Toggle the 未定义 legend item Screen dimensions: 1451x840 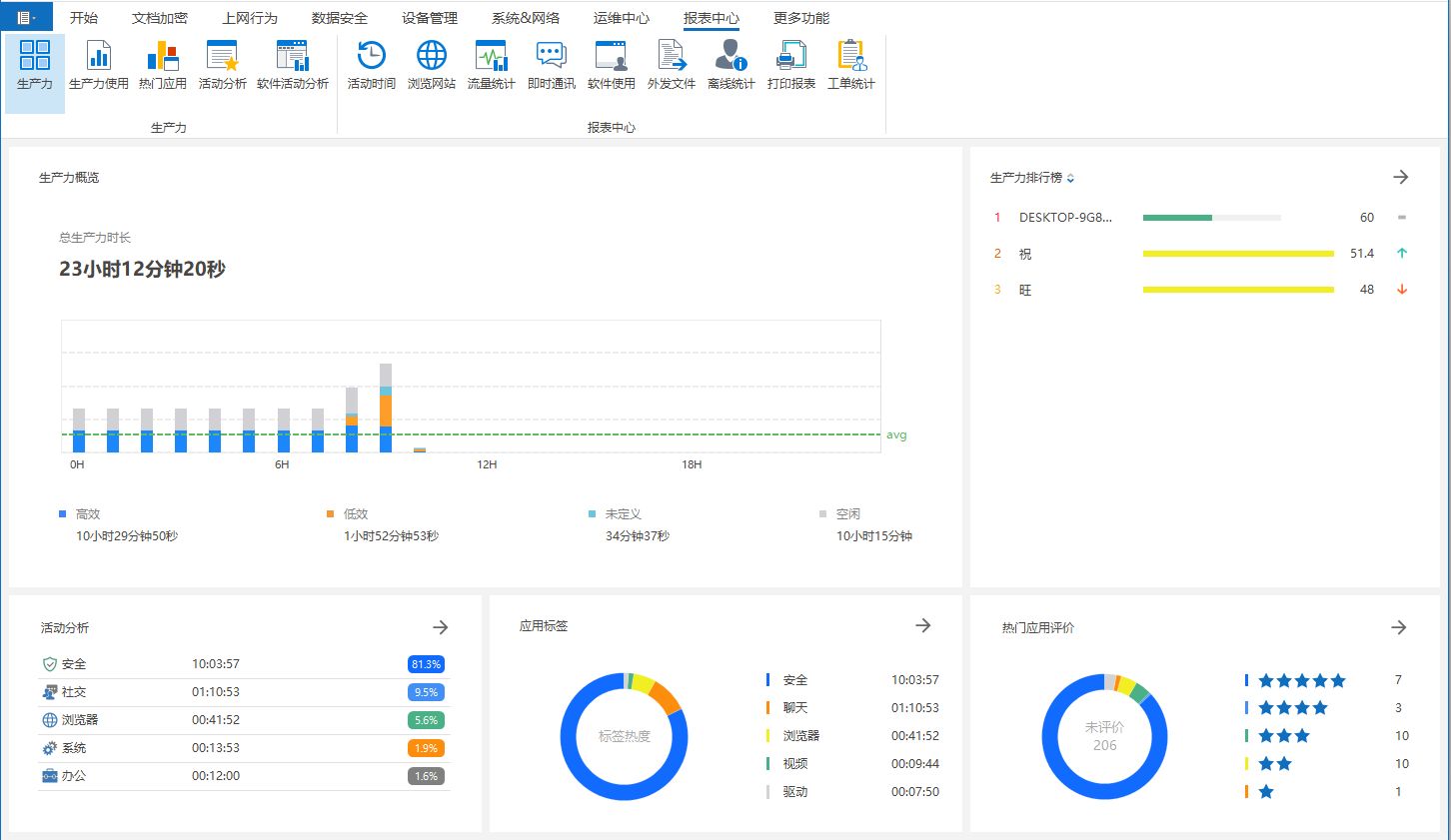tap(616, 514)
